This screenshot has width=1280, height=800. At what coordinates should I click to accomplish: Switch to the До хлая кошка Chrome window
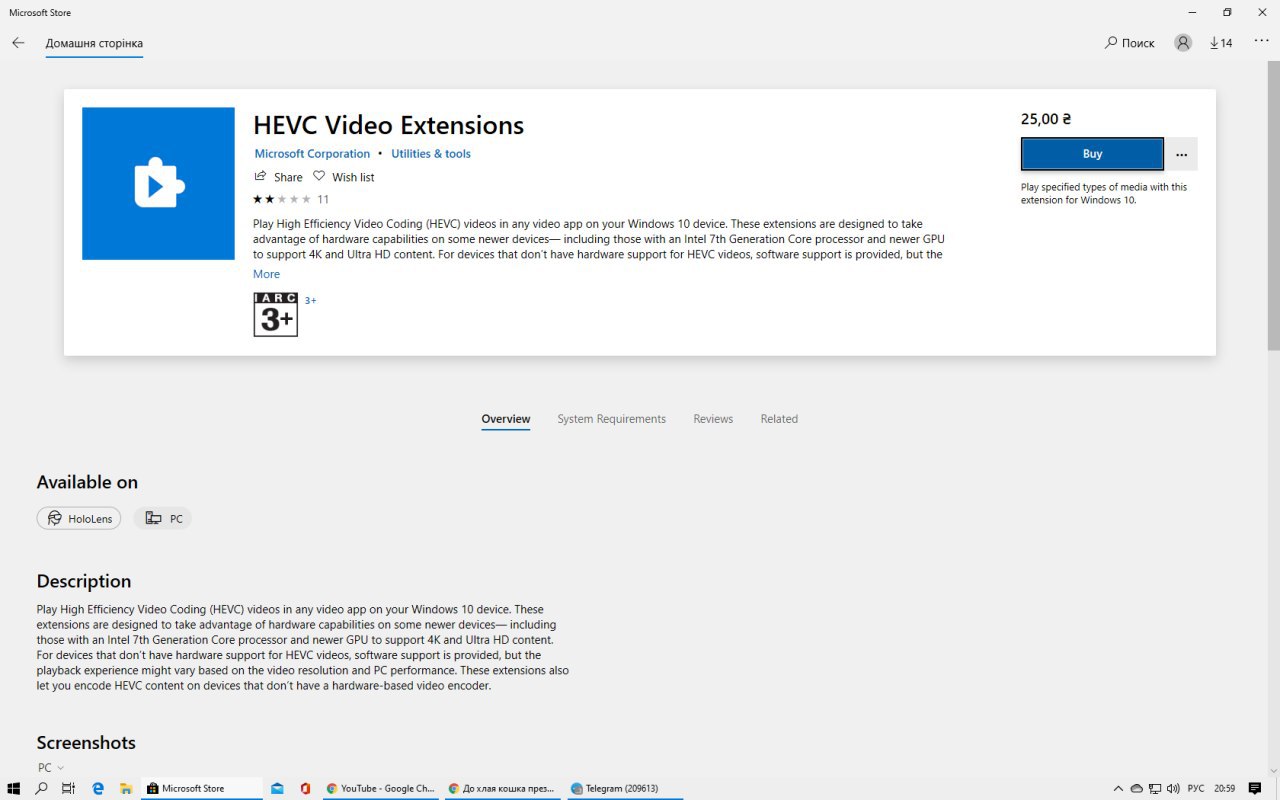pyautogui.click(x=501, y=788)
